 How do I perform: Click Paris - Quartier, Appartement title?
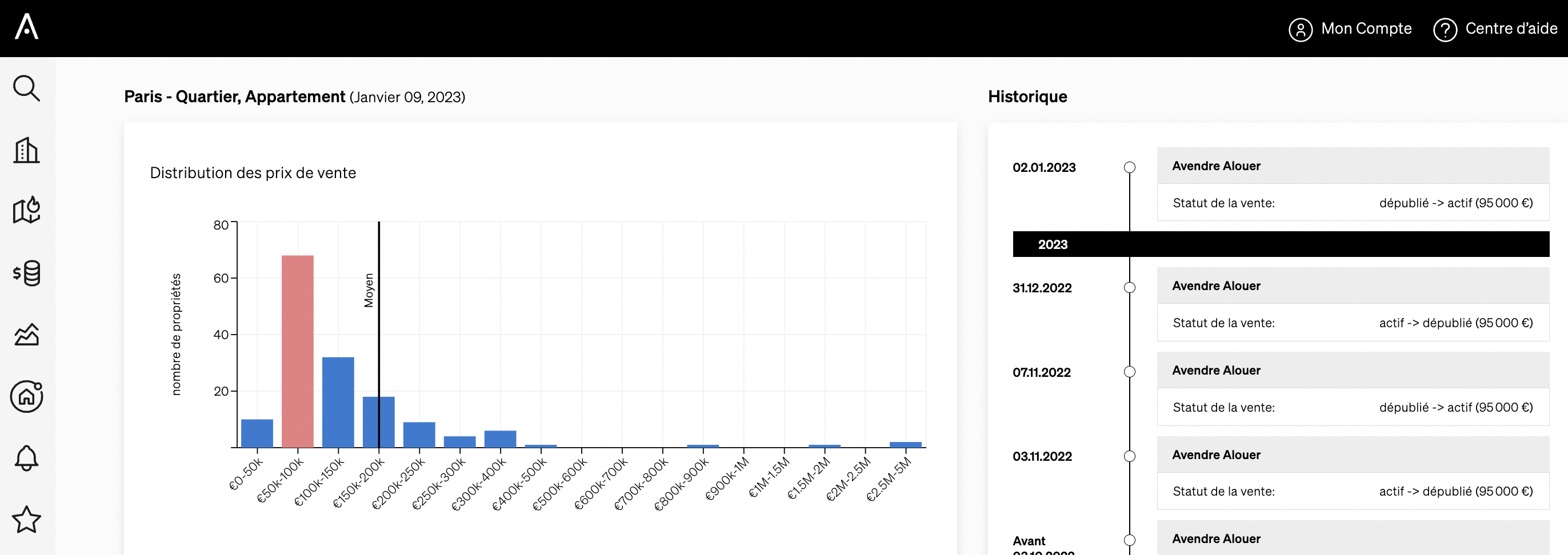(x=234, y=96)
